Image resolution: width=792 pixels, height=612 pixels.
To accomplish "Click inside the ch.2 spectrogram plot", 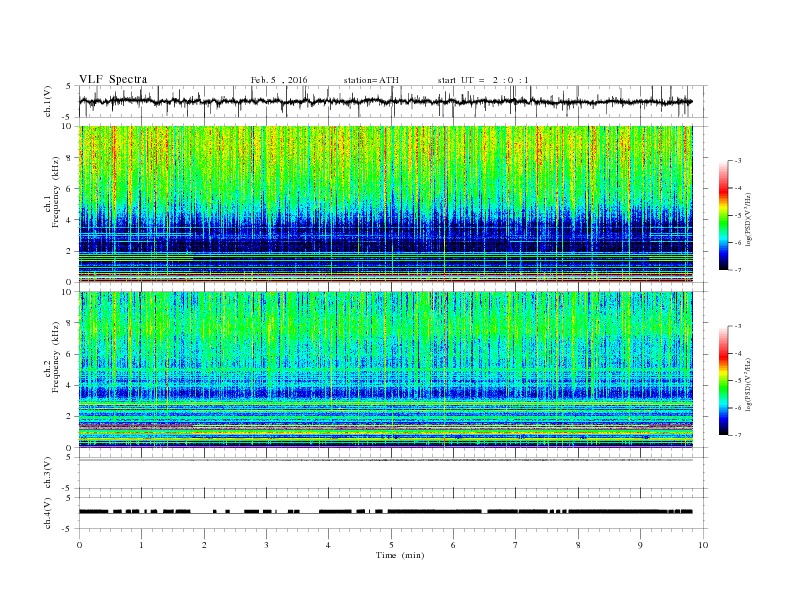I will pyautogui.click(x=386, y=369).
